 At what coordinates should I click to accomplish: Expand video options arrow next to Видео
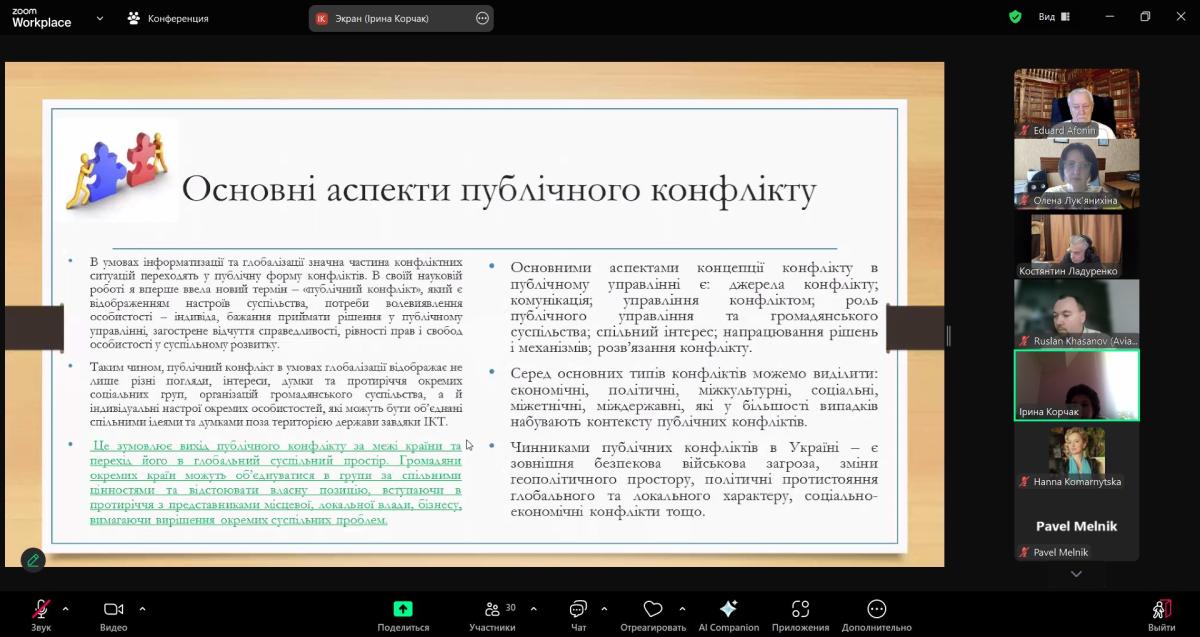pyautogui.click(x=142, y=608)
